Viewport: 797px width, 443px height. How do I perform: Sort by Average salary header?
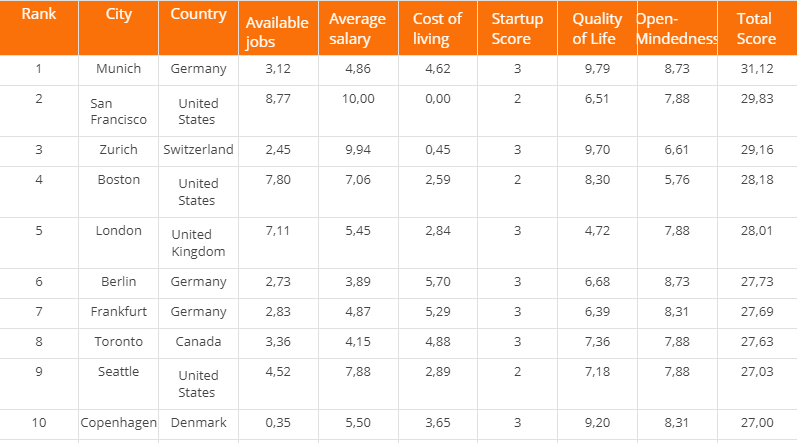pyautogui.click(x=358, y=29)
